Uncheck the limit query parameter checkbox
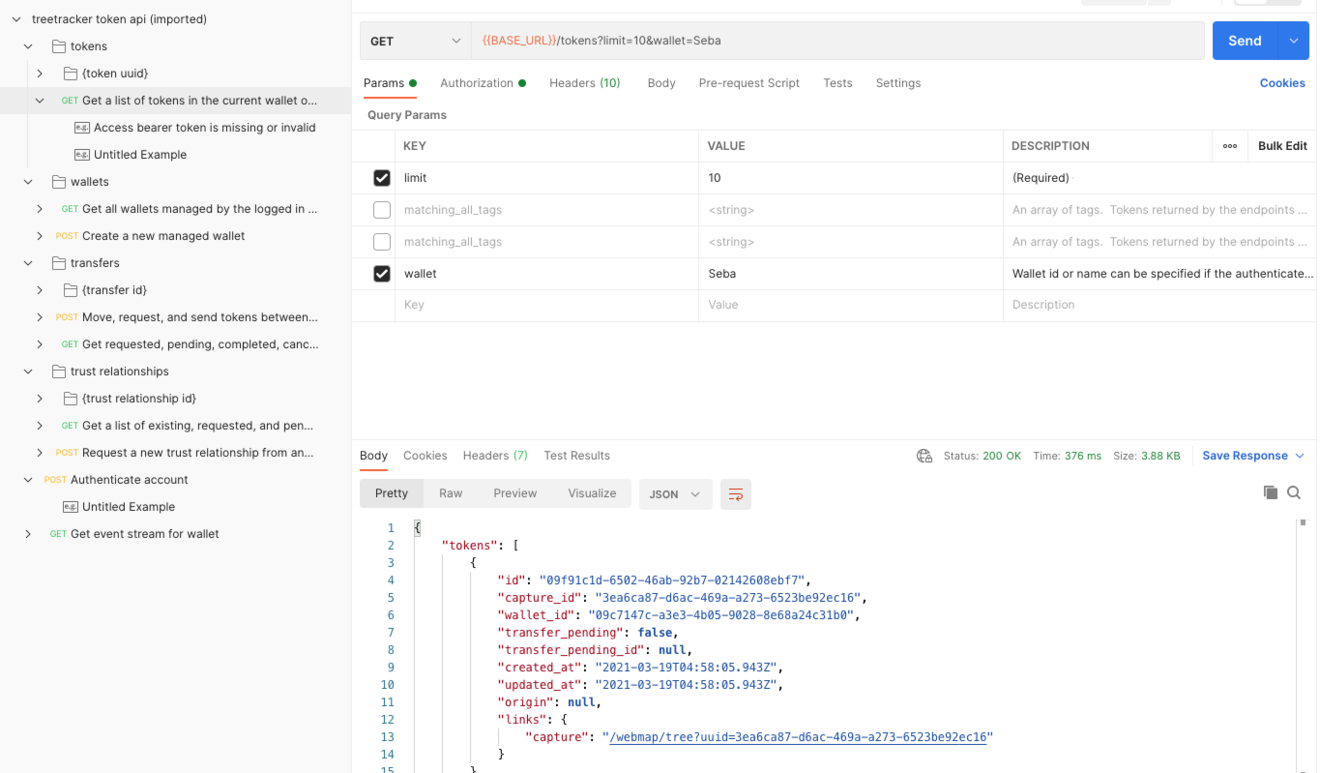This screenshot has width=1320, height=773. [x=382, y=178]
